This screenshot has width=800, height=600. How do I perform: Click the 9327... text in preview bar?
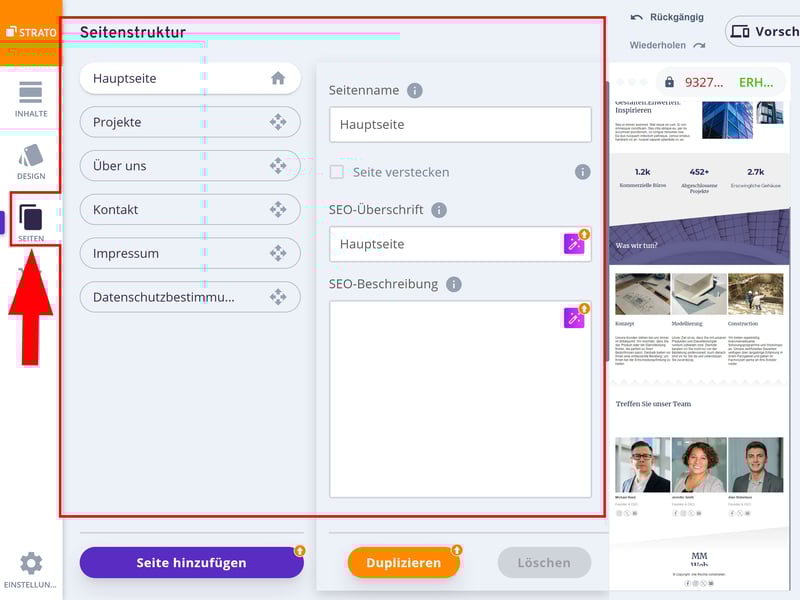click(x=704, y=83)
